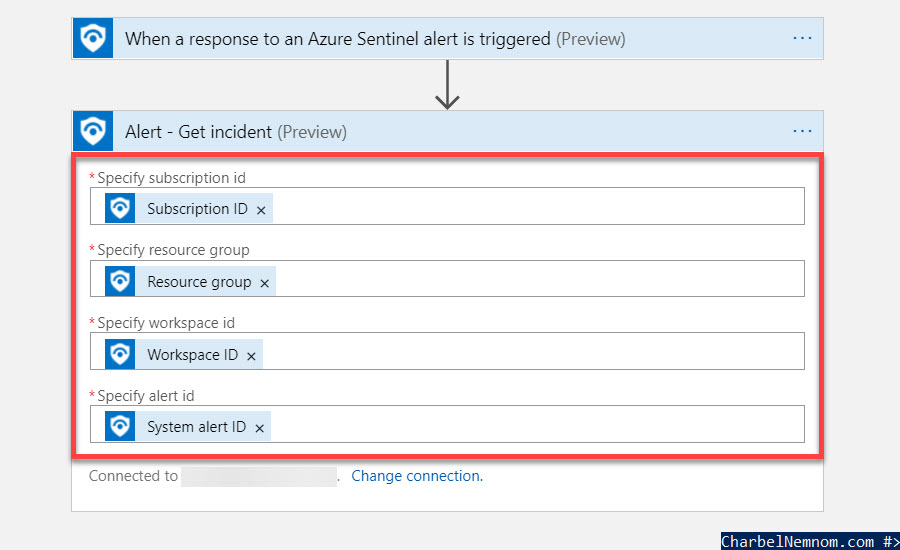The width and height of the screenshot is (900, 550).
Task: Expand the Azure Sentinel alert trigger title
Action: click(375, 39)
